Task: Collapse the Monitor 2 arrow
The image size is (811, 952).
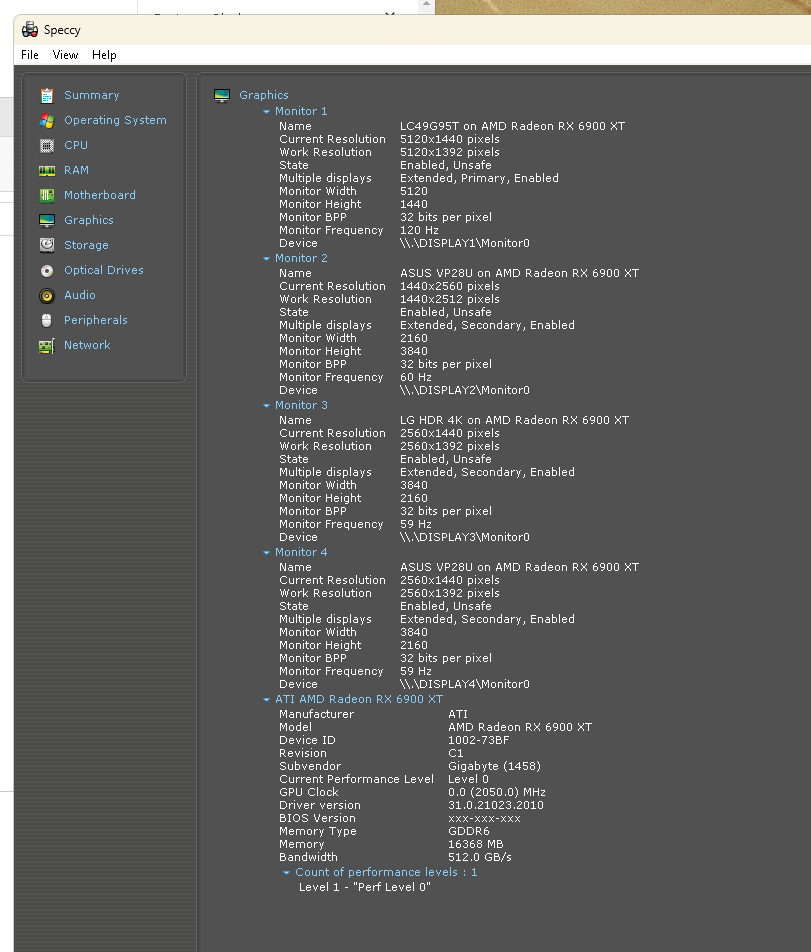Action: (266, 259)
